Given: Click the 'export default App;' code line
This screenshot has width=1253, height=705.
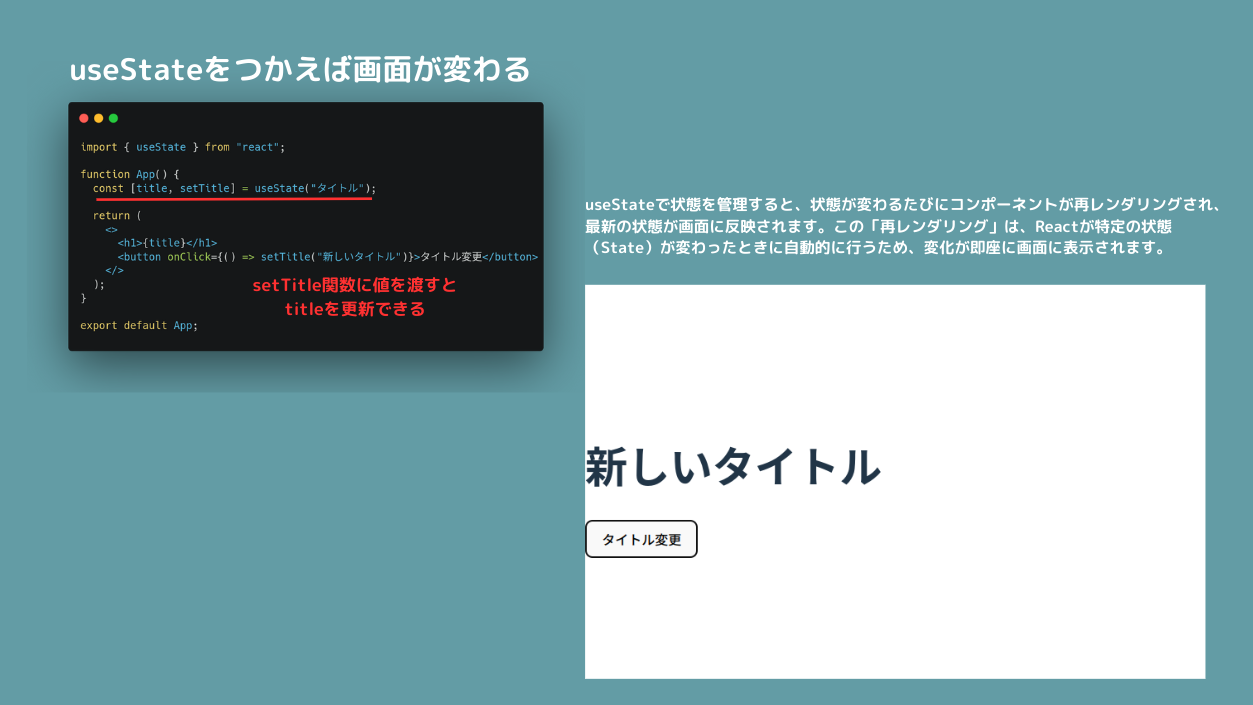Looking at the screenshot, I should [139, 325].
